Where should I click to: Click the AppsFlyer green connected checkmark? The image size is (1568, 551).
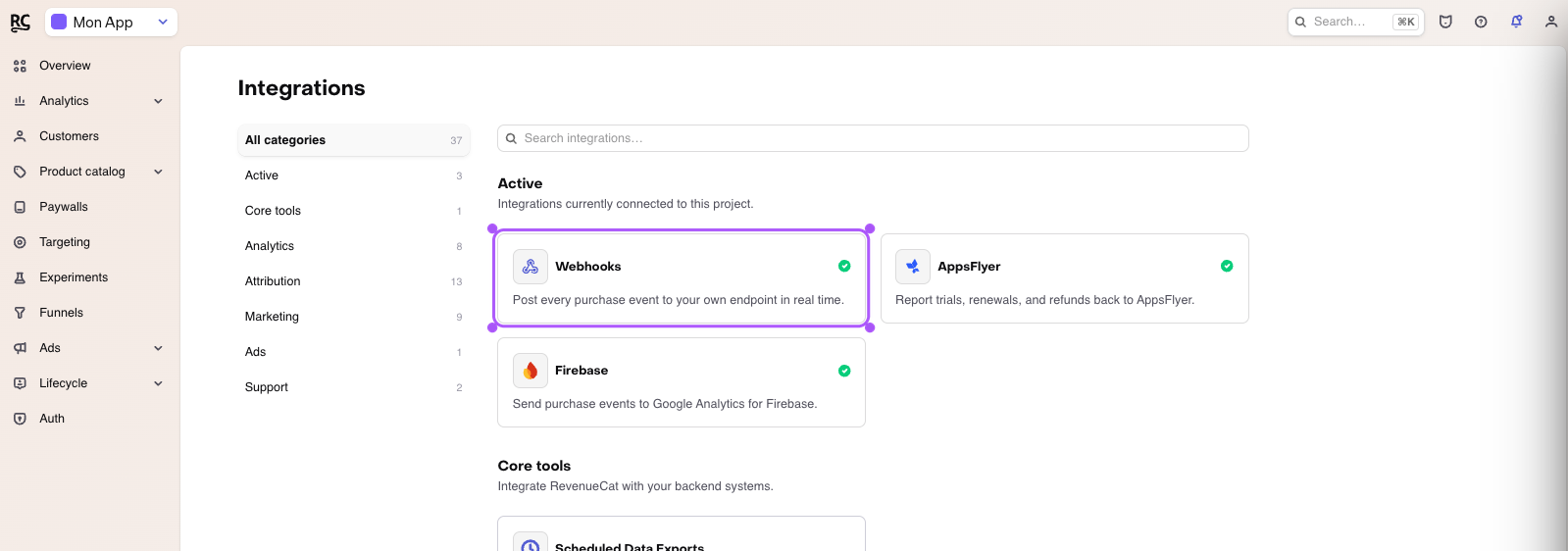1227,266
